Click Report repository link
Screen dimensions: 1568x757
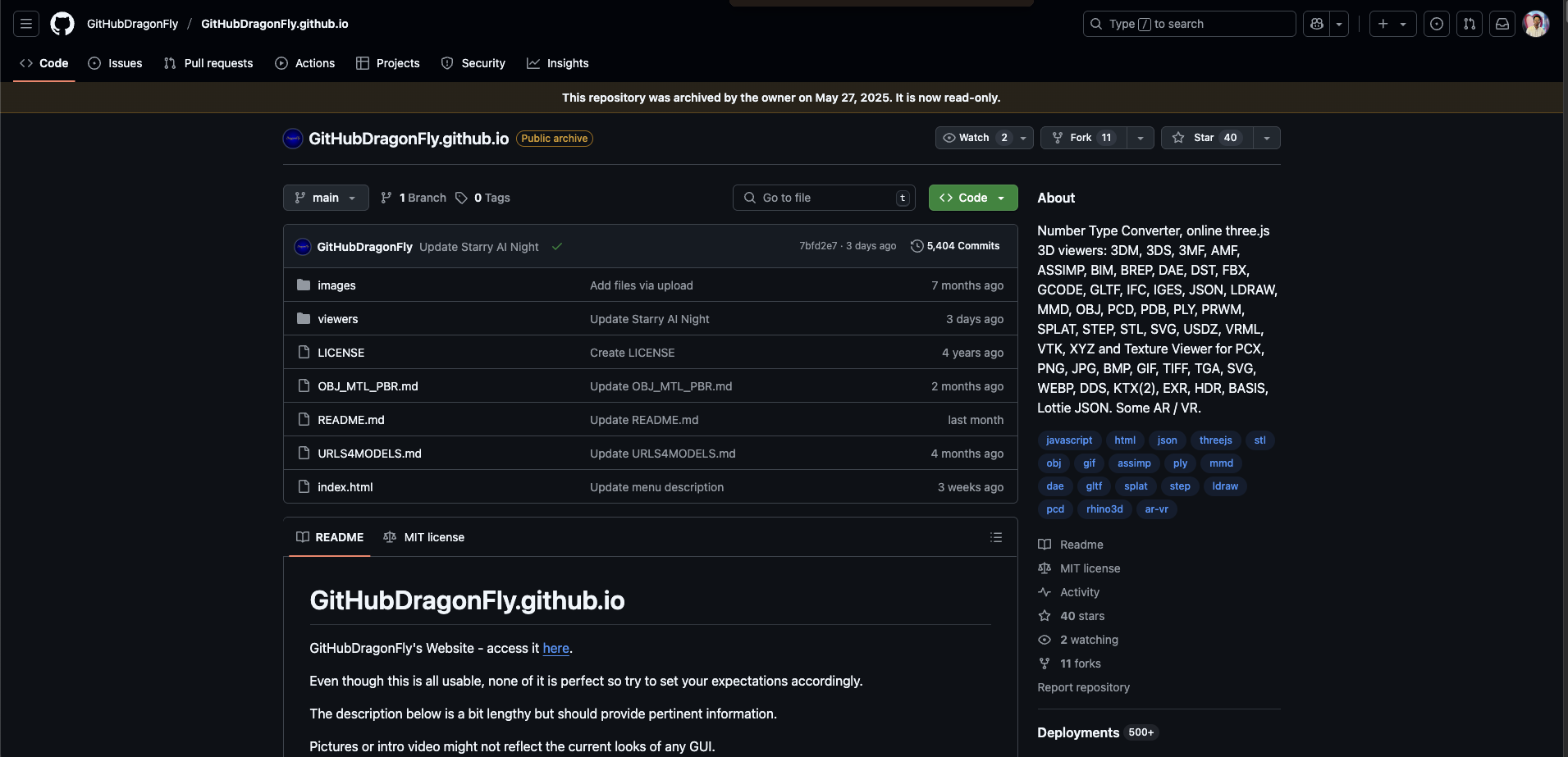pos(1083,687)
